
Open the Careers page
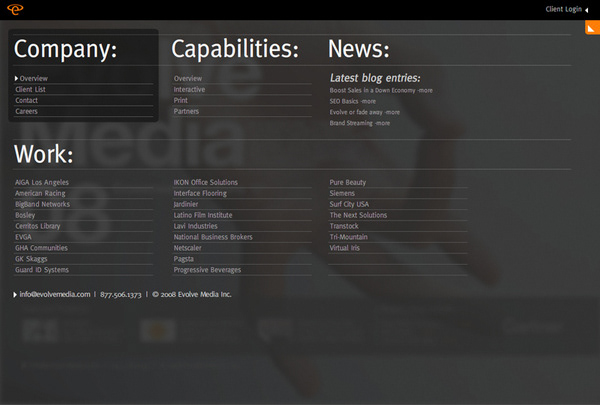point(26,111)
